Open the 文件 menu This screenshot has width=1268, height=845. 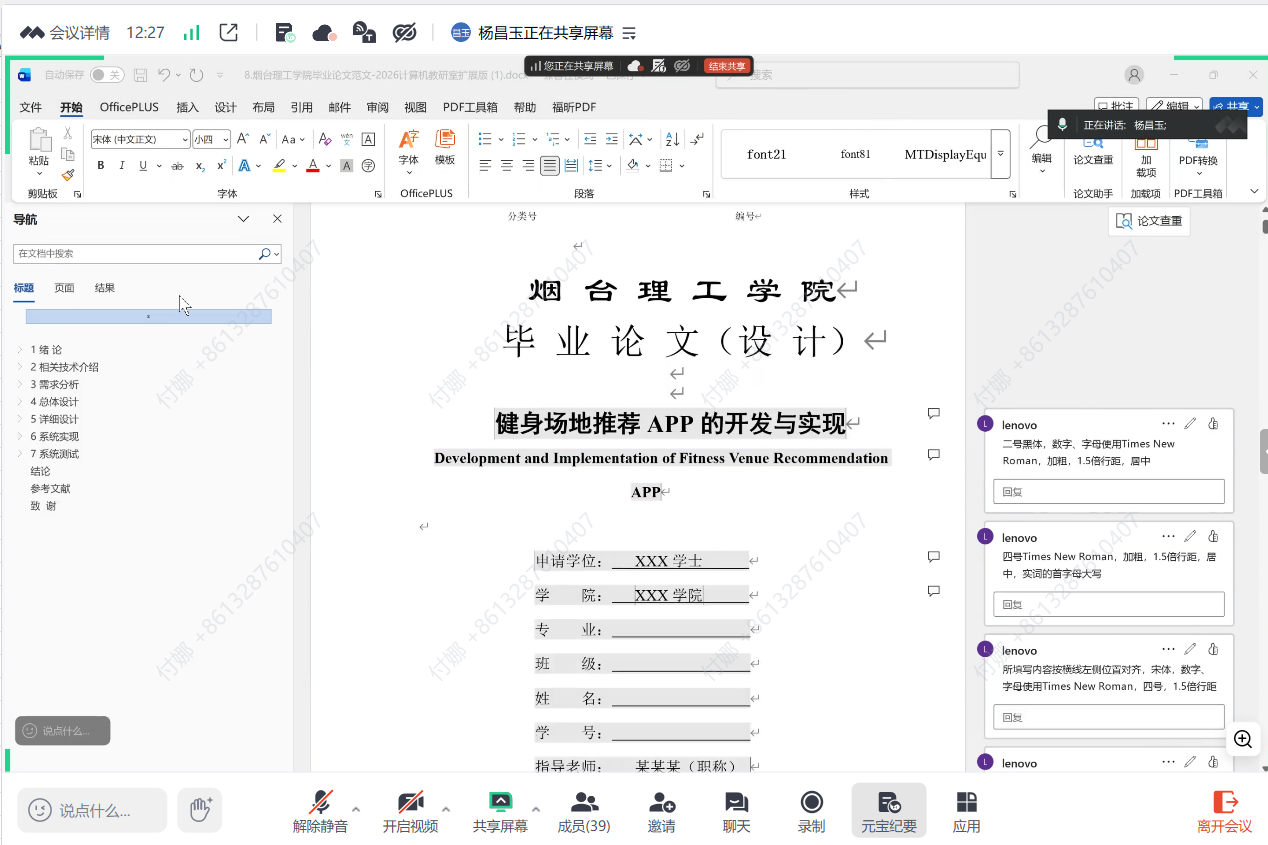(31, 107)
